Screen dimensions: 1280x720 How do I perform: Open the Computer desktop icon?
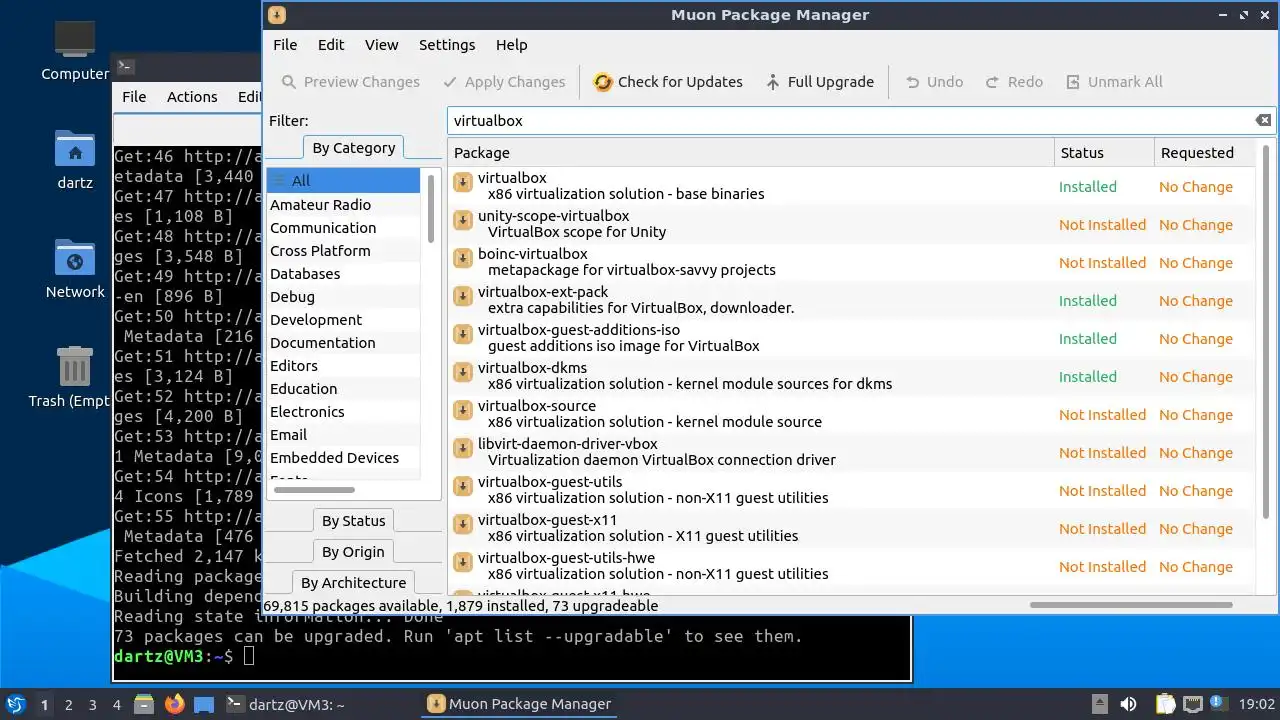click(75, 51)
